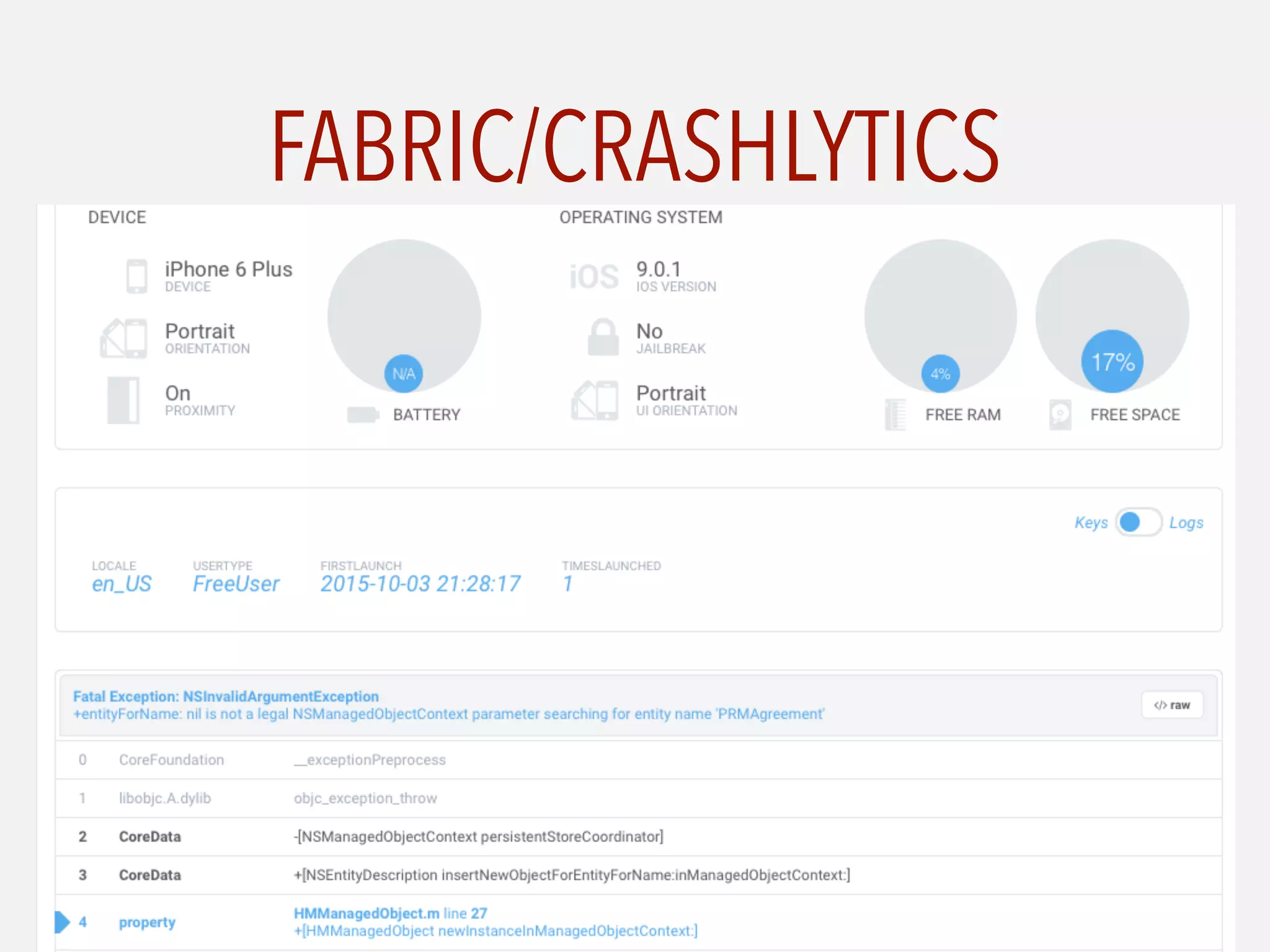Click the en_US locale value
1270x952 pixels.
122,584
